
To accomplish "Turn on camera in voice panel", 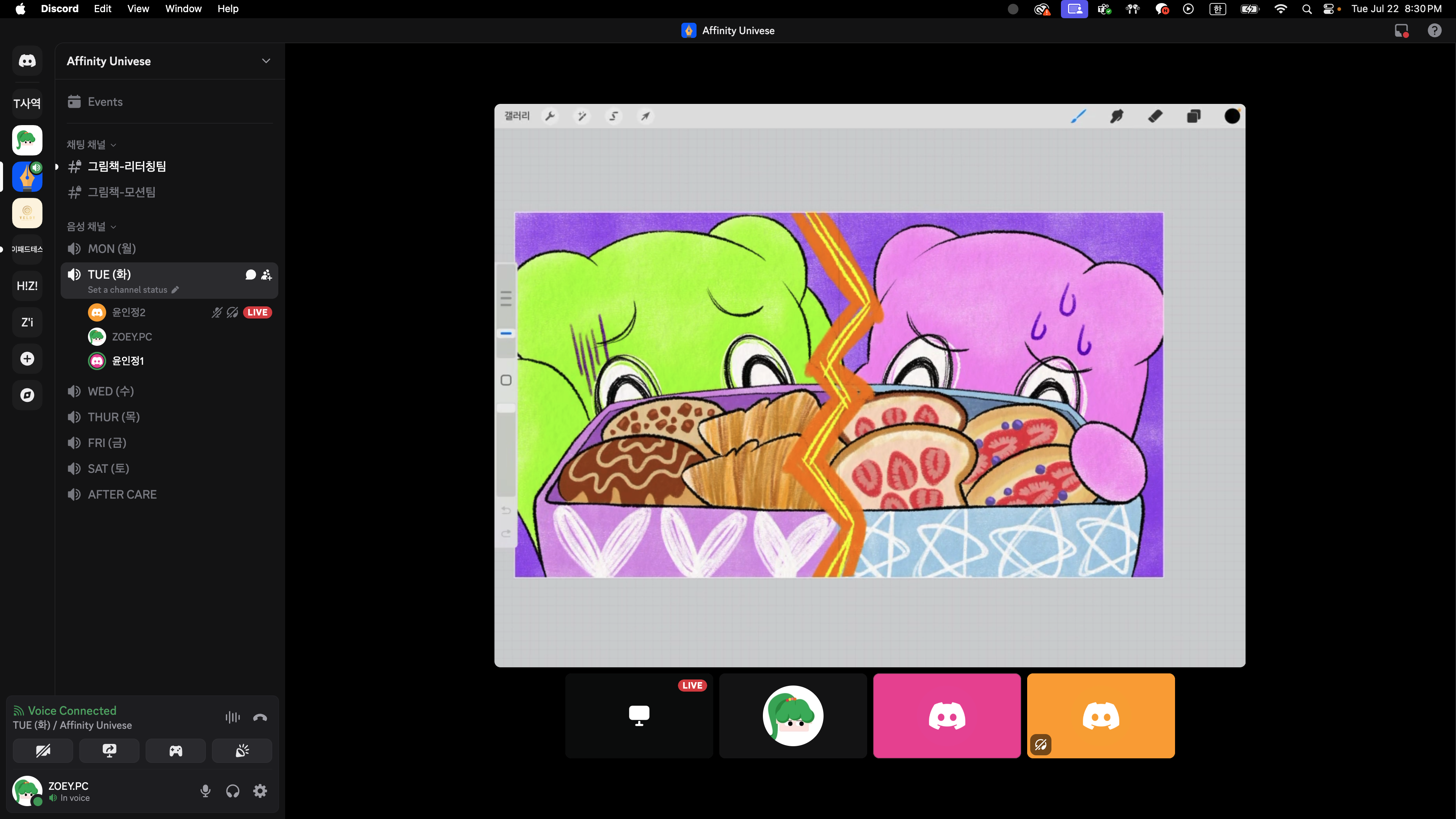I will click(43, 751).
